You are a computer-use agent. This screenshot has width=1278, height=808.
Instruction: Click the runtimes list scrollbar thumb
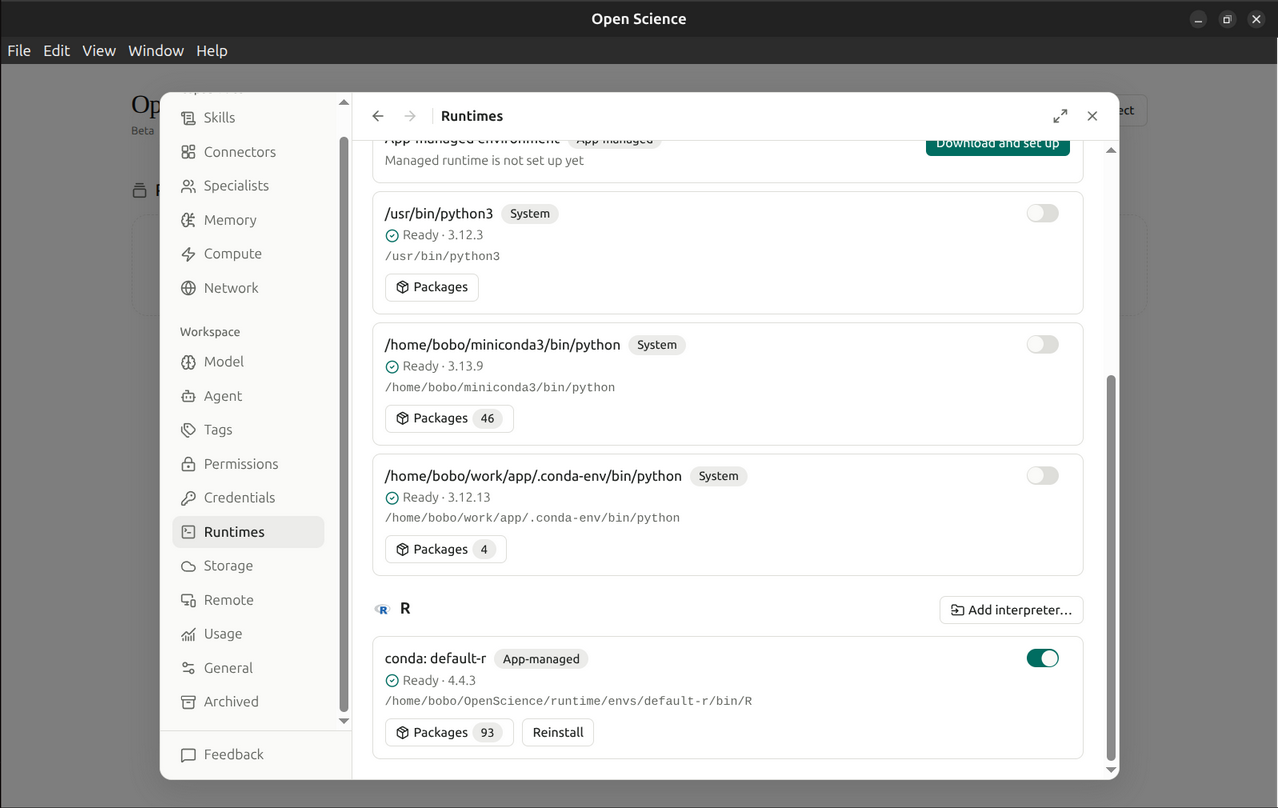[x=1111, y=568]
